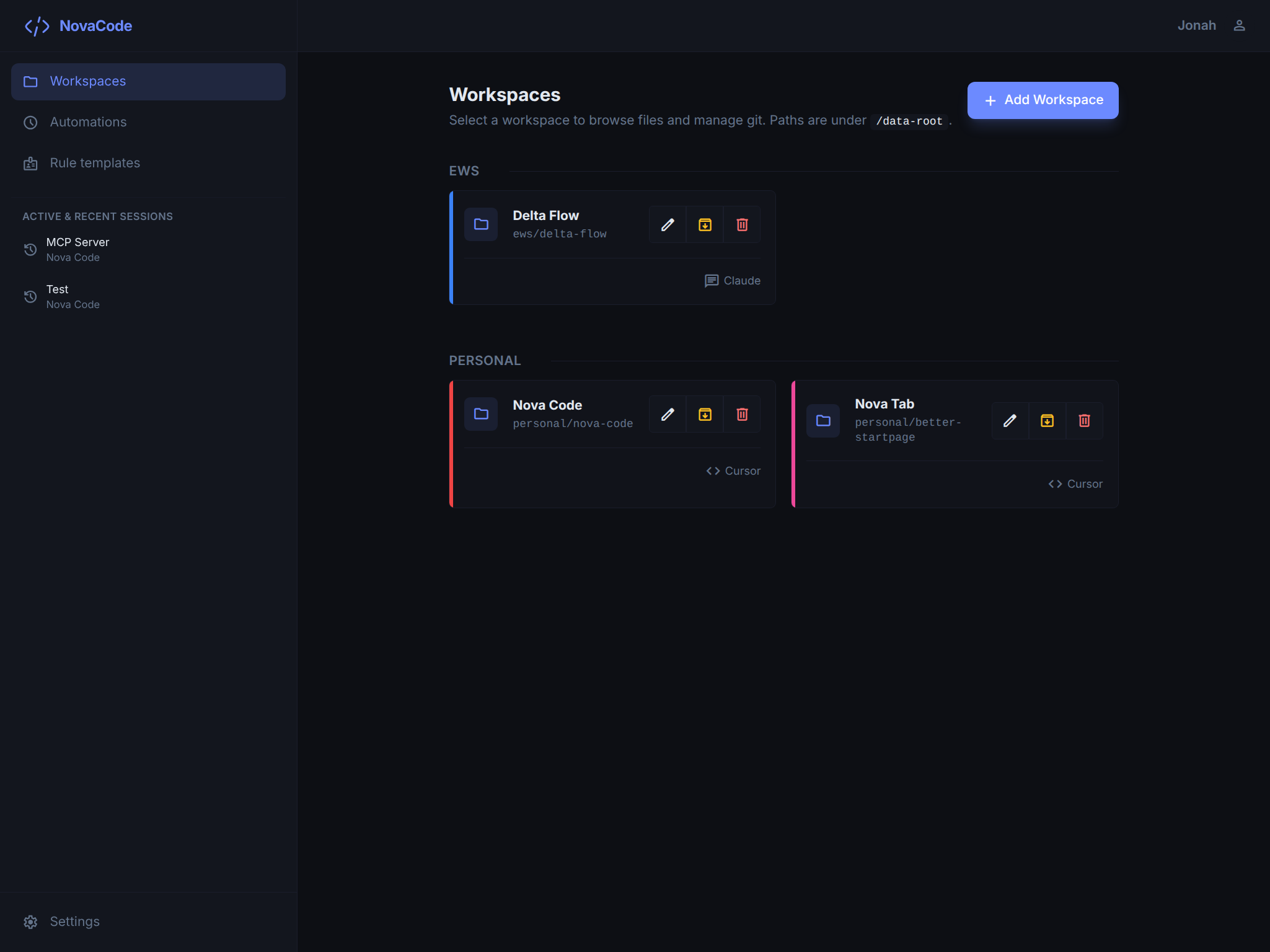1270x952 pixels.
Task: Open the Delta Flow workspace title
Action: [545, 216]
